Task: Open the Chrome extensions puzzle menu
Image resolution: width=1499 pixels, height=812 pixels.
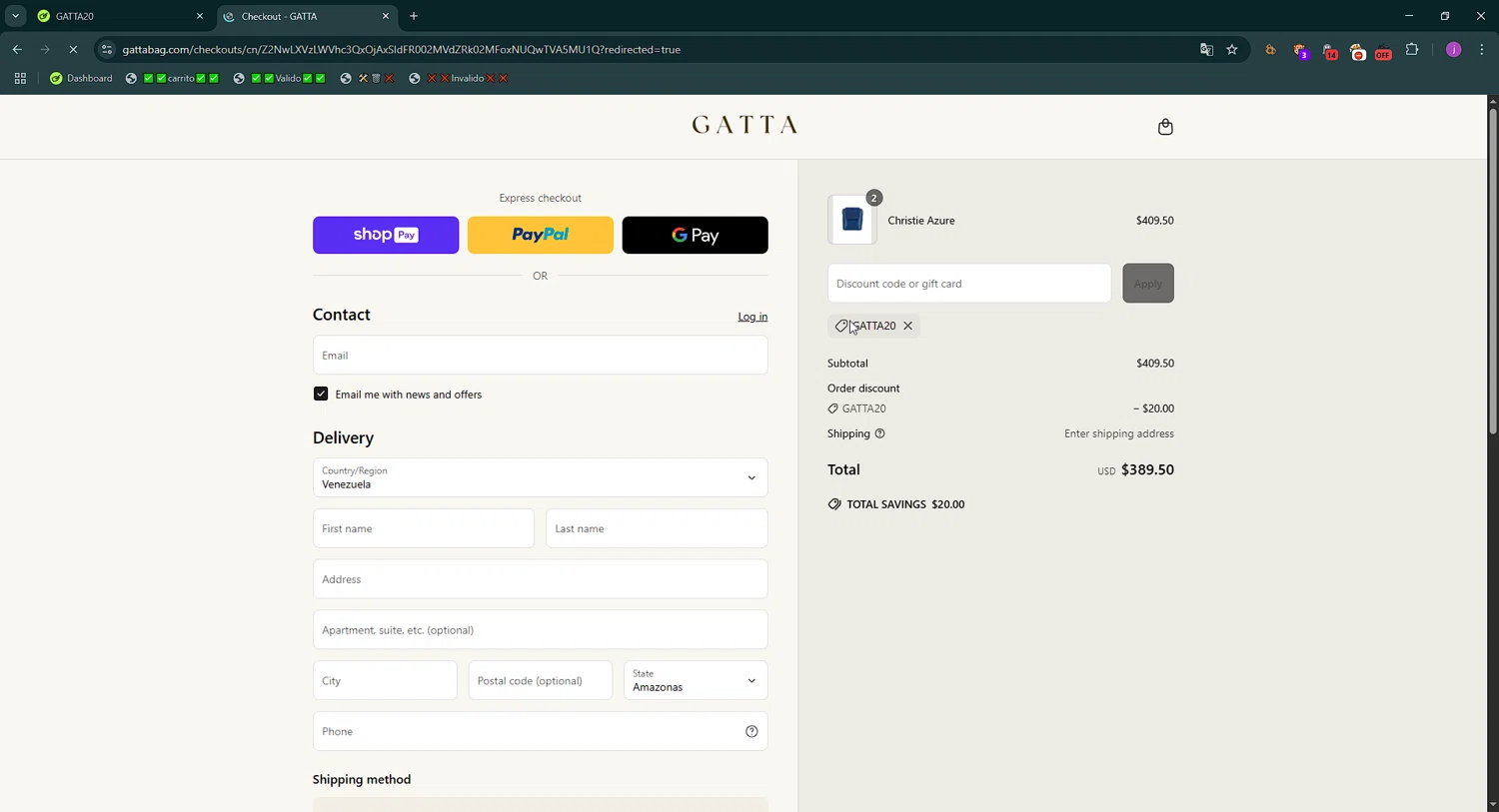Action: (1412, 50)
